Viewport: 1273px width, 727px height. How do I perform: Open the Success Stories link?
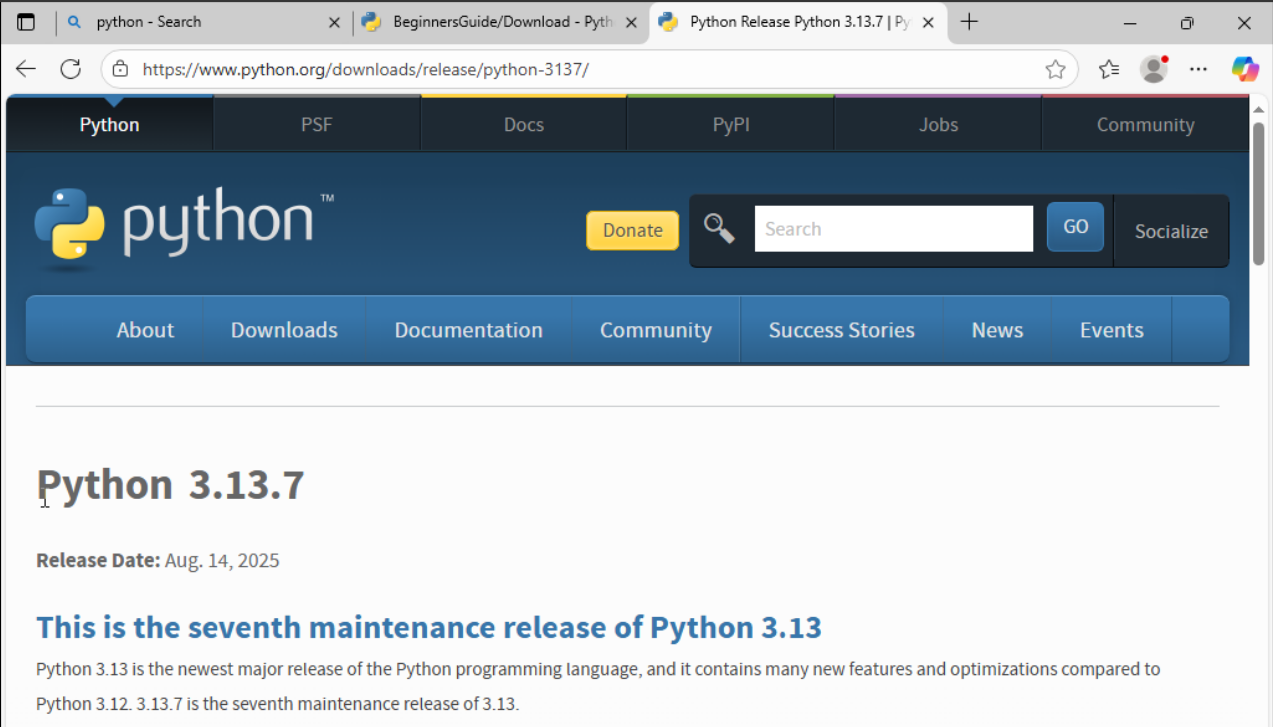(841, 329)
